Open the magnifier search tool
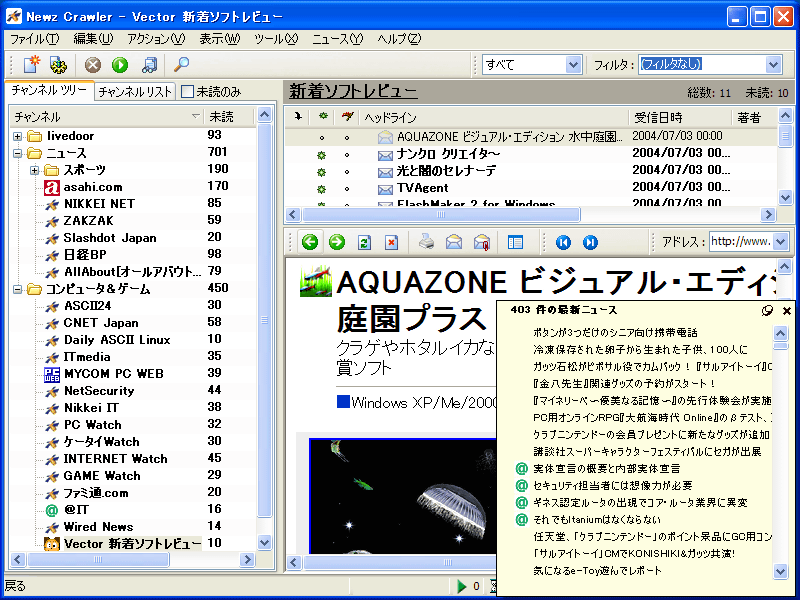This screenshot has width=800, height=600. (181, 64)
